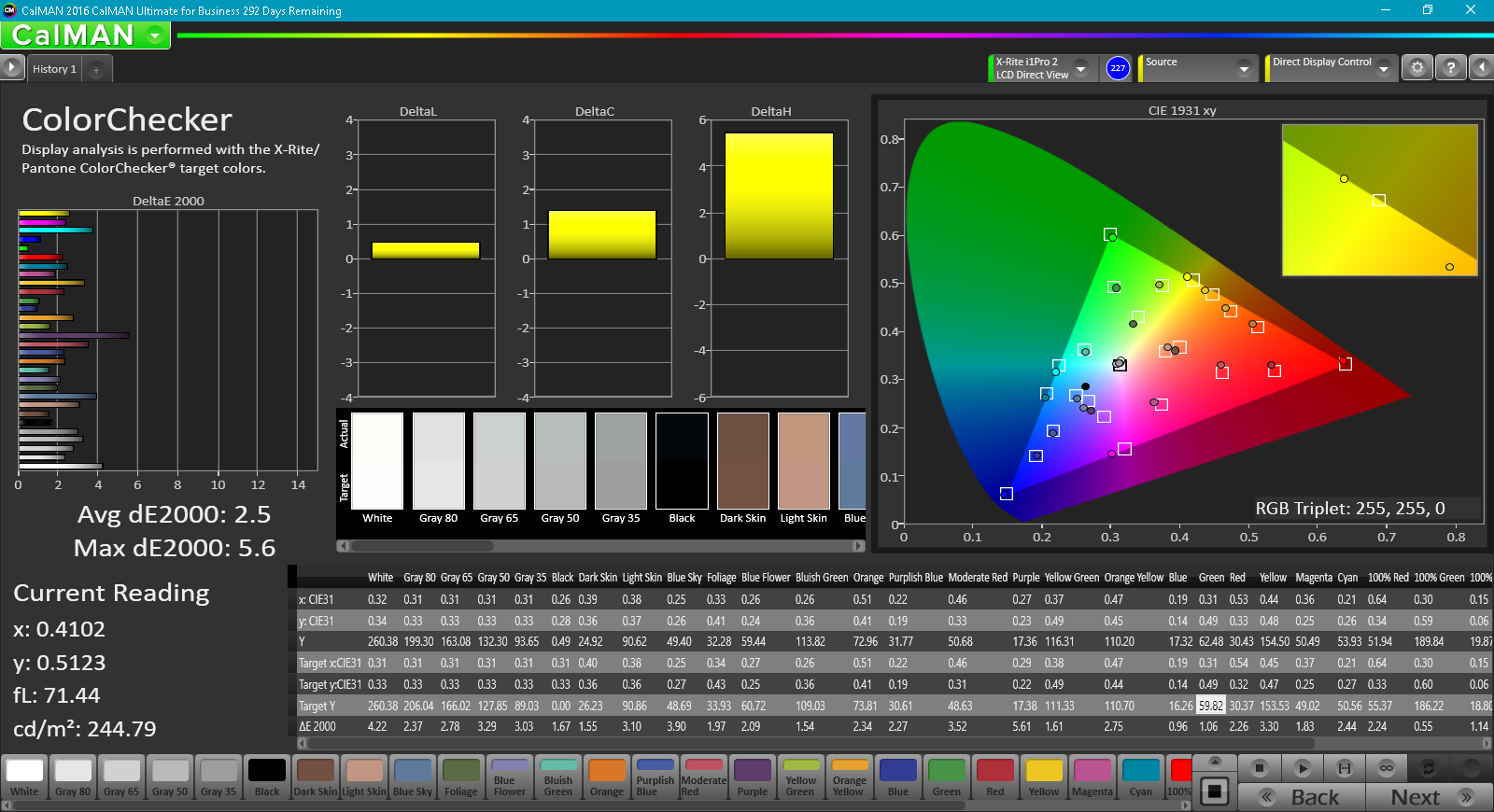Screen dimensions: 1494x812
Task: Expand the workflow panel arrow left of History
Action: pos(12,68)
